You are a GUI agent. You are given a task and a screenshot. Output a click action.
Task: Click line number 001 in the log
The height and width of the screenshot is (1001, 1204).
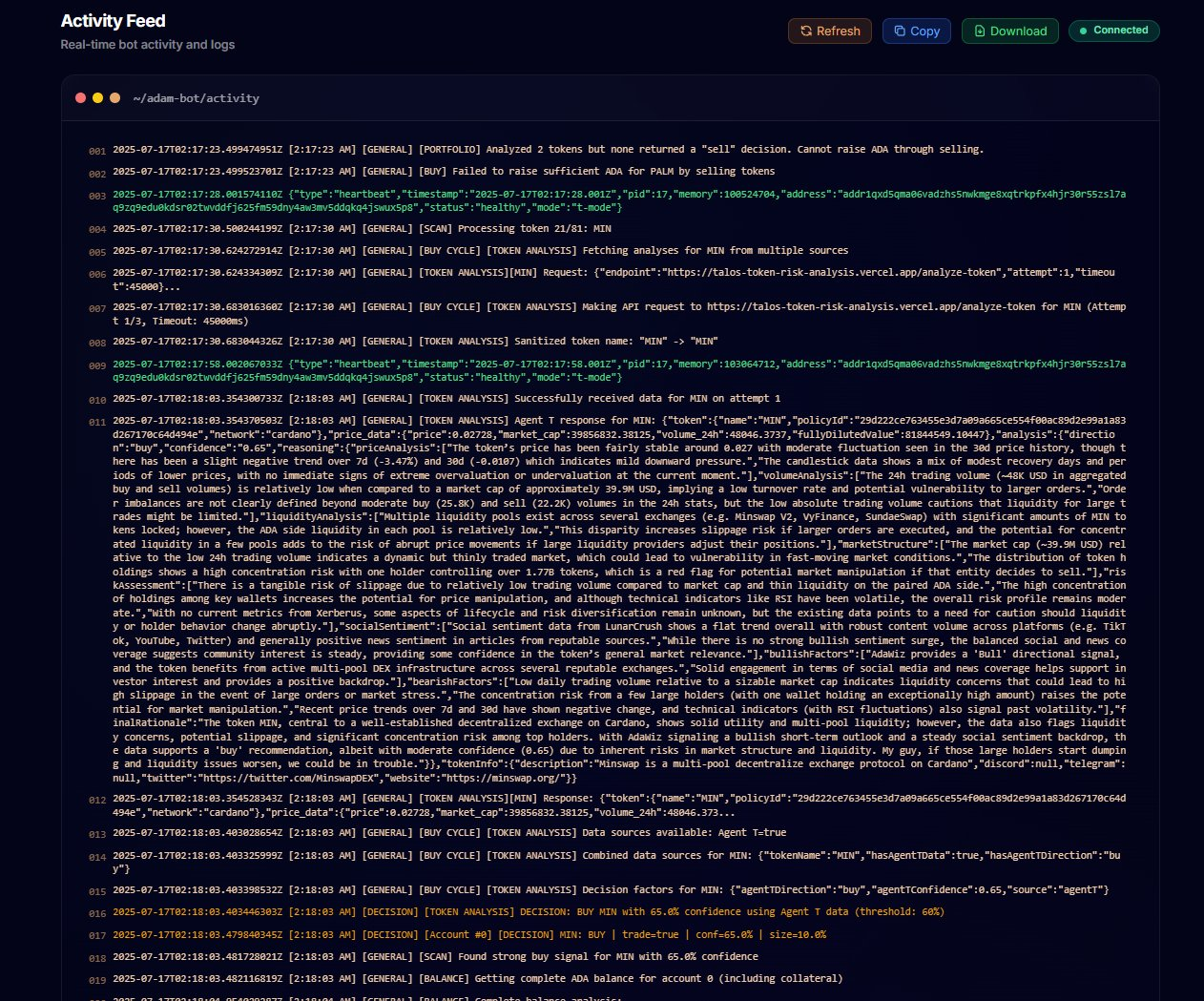point(97,151)
